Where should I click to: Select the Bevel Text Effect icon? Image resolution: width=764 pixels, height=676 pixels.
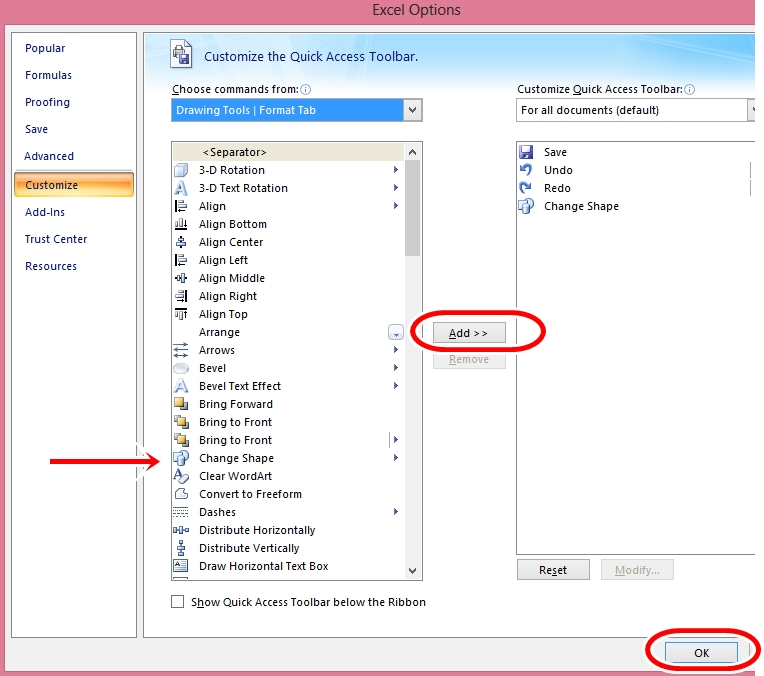pyautogui.click(x=181, y=386)
